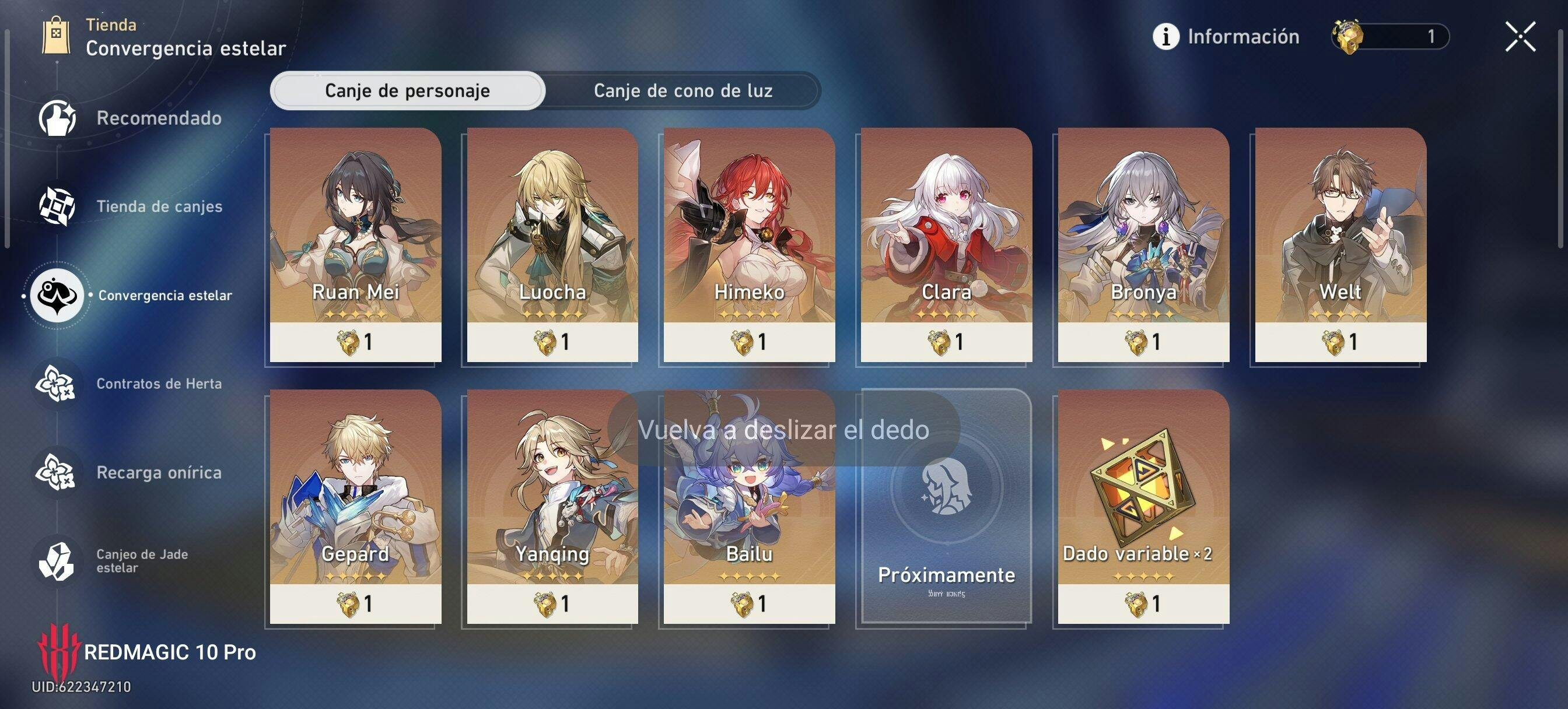Pick the Himeko character card
1568x709 pixels.
[x=750, y=245]
